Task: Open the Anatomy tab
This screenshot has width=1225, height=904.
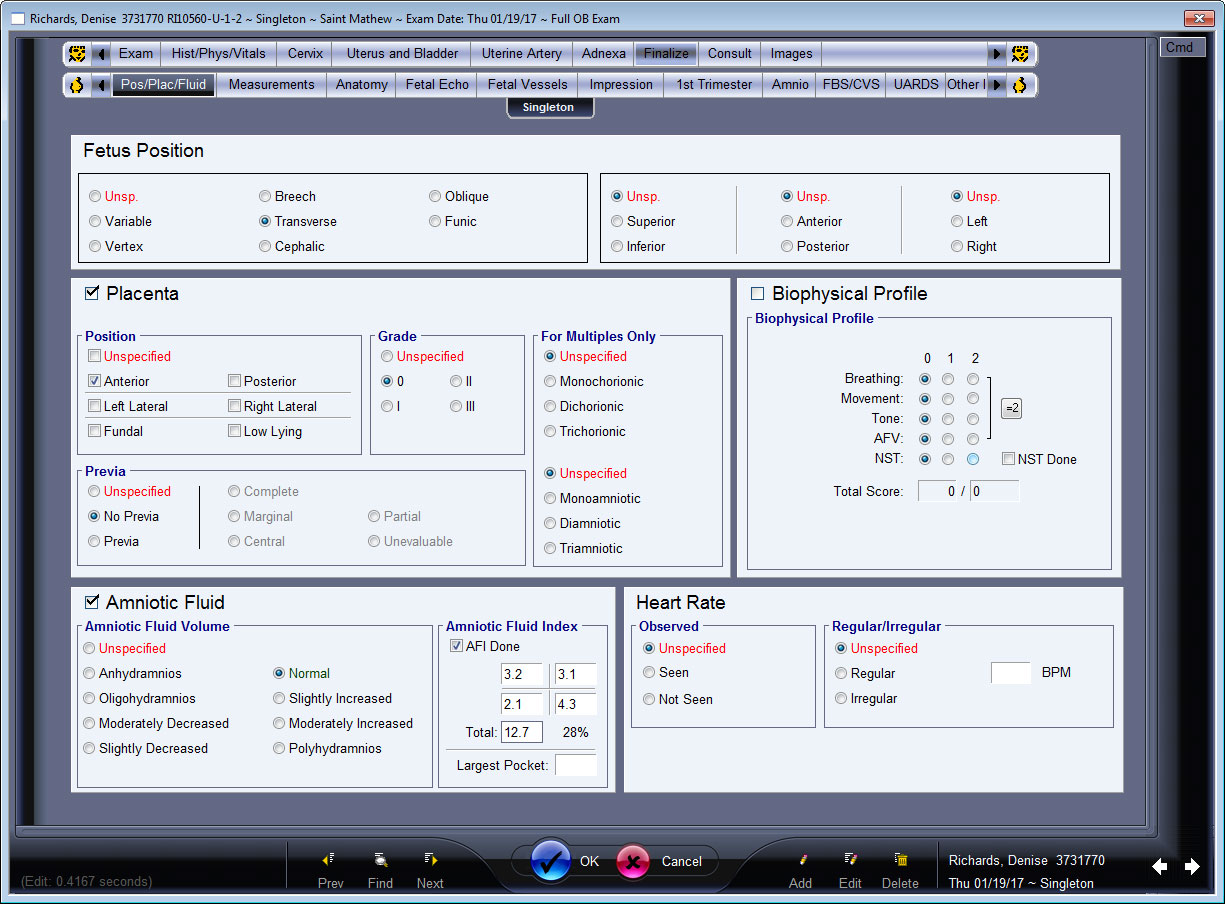Action: 362,85
